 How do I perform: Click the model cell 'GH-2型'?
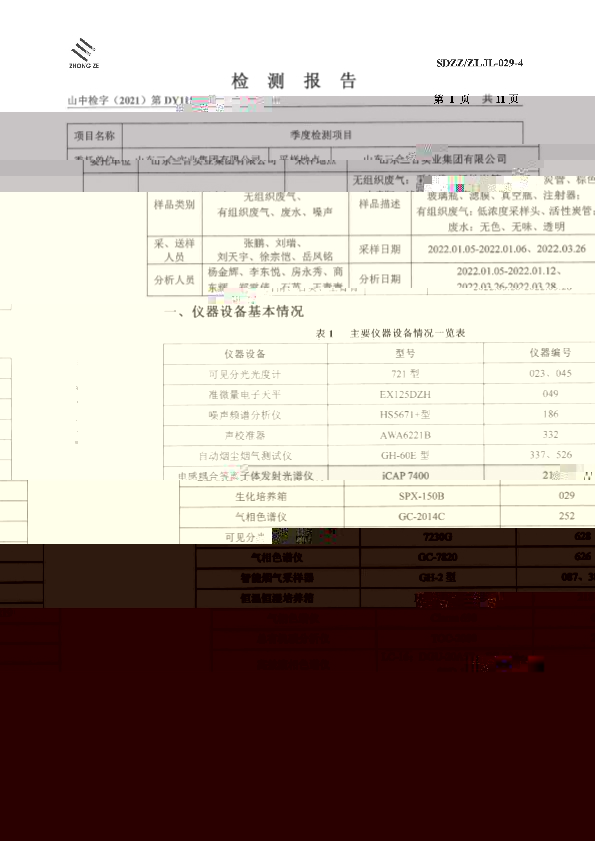click(437, 578)
